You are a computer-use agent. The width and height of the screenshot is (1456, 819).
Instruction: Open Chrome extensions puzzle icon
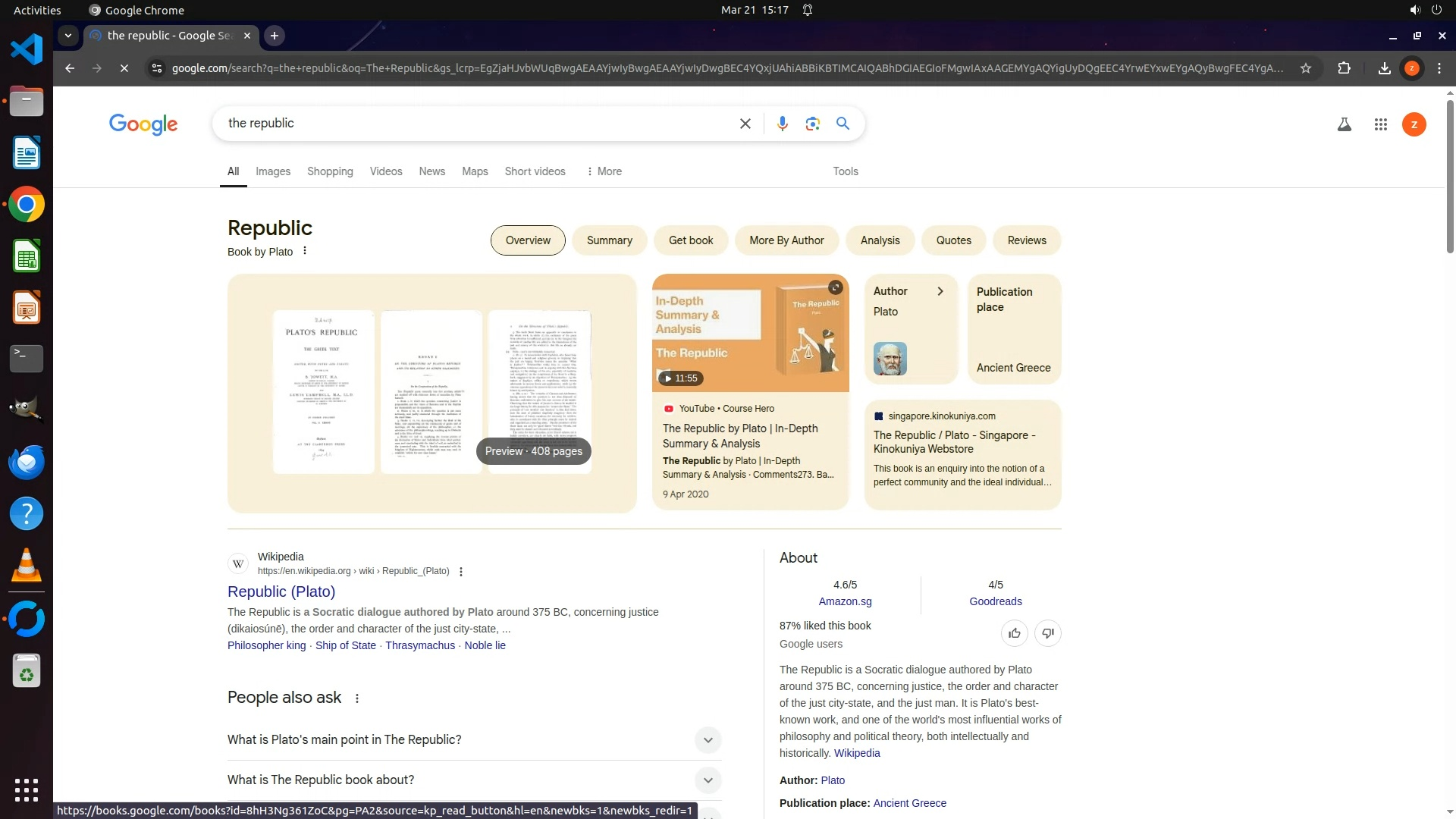tap(1344, 68)
